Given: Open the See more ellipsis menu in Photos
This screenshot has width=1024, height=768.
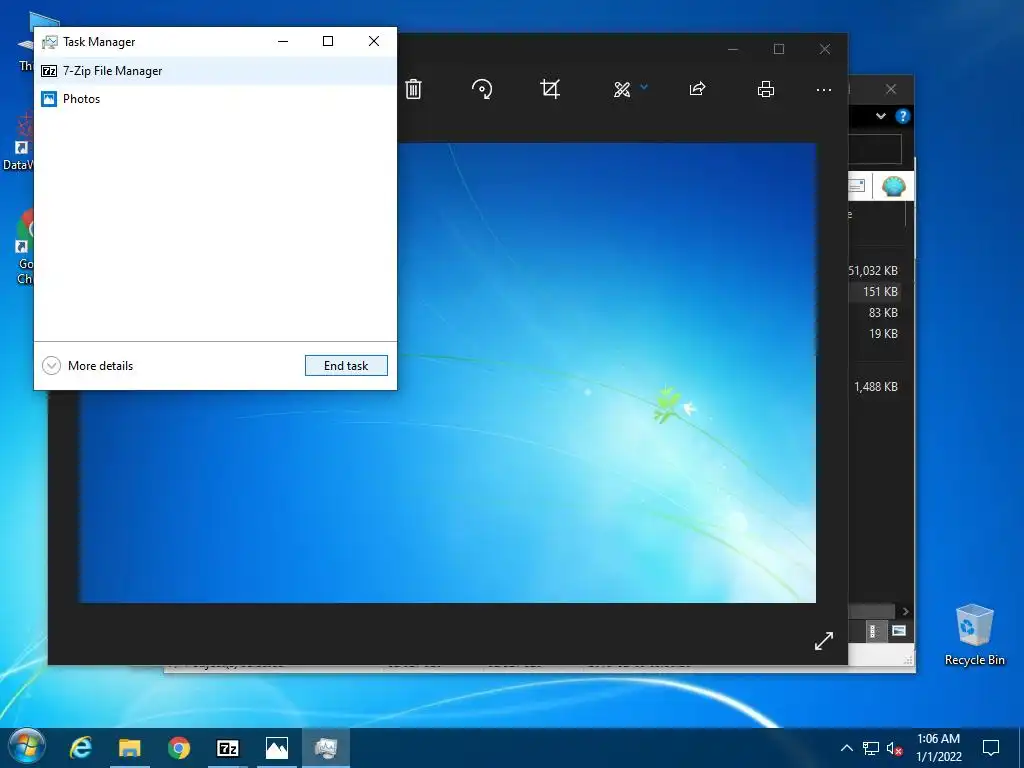Looking at the screenshot, I should pos(824,90).
